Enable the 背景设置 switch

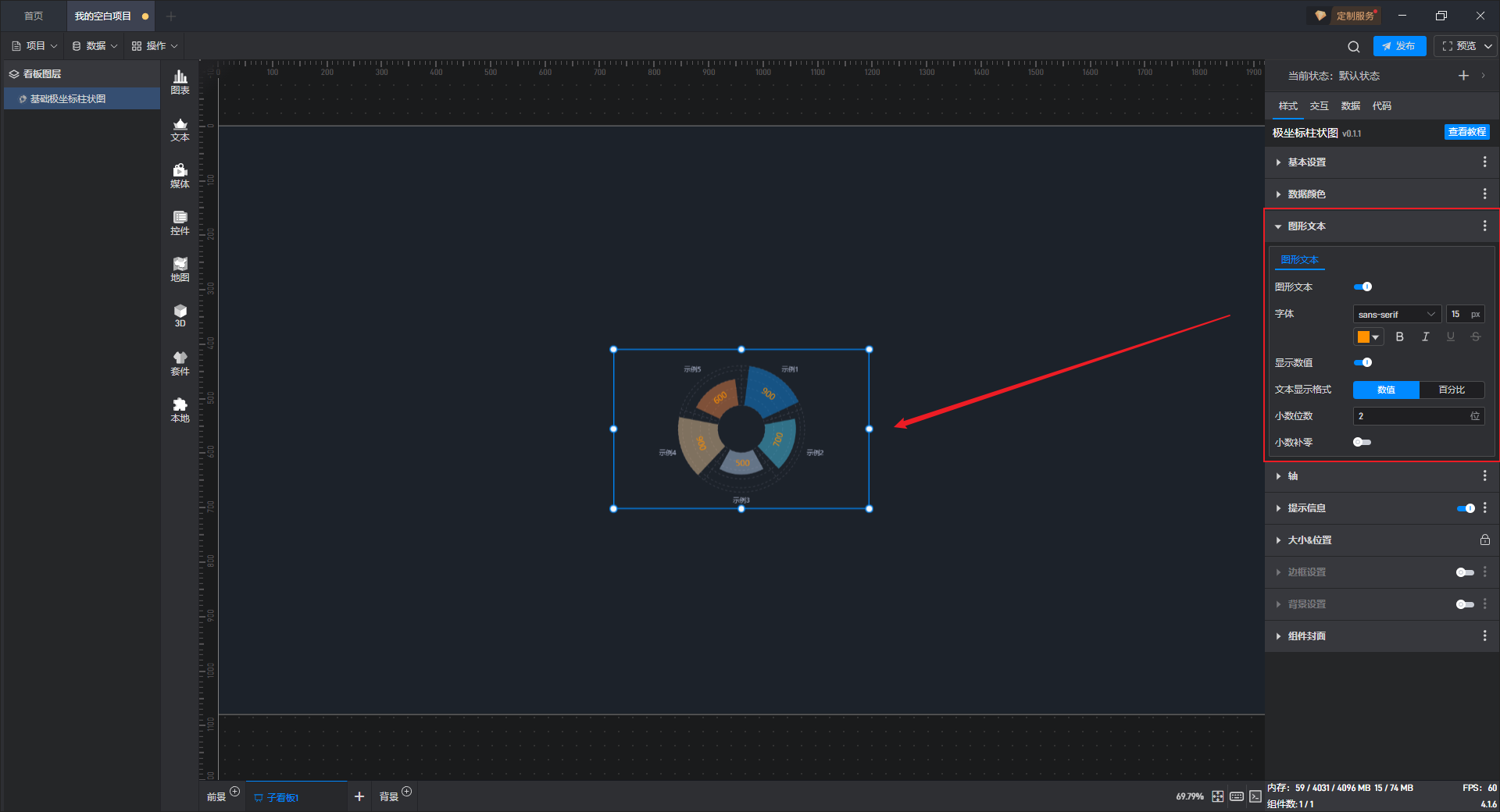point(1466,604)
